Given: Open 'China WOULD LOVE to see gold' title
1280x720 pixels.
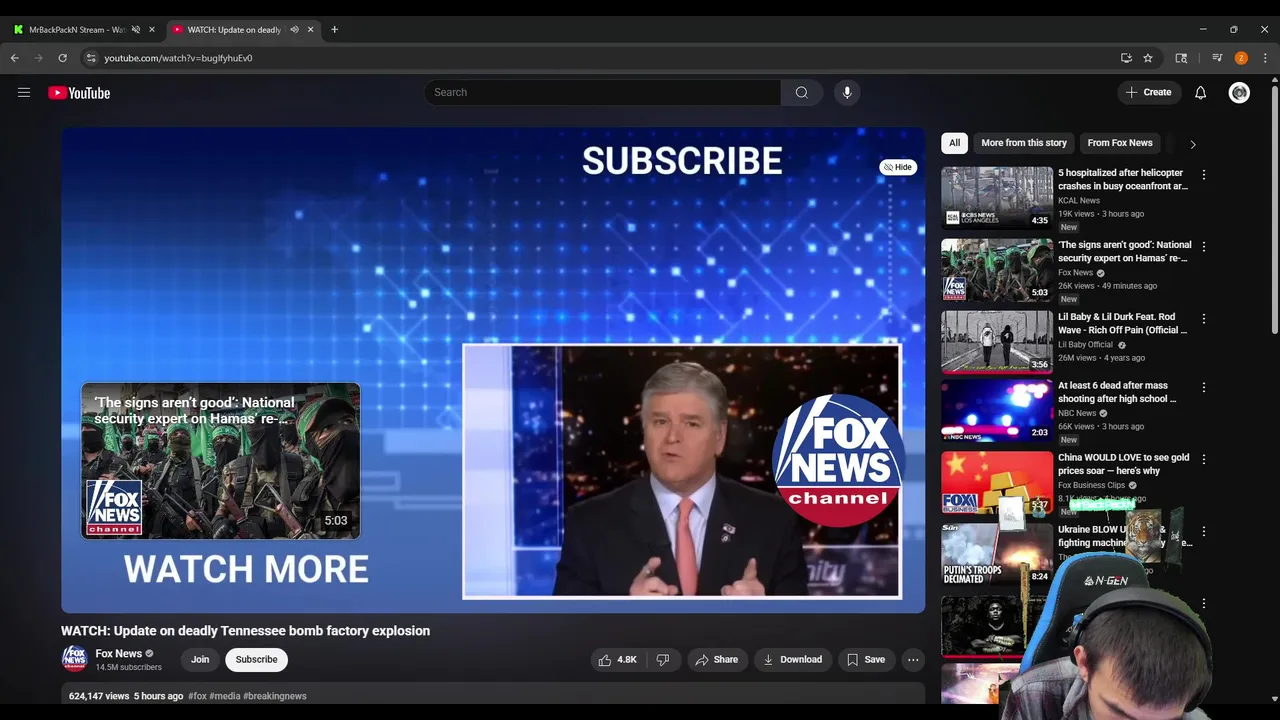Looking at the screenshot, I should coord(1124,464).
